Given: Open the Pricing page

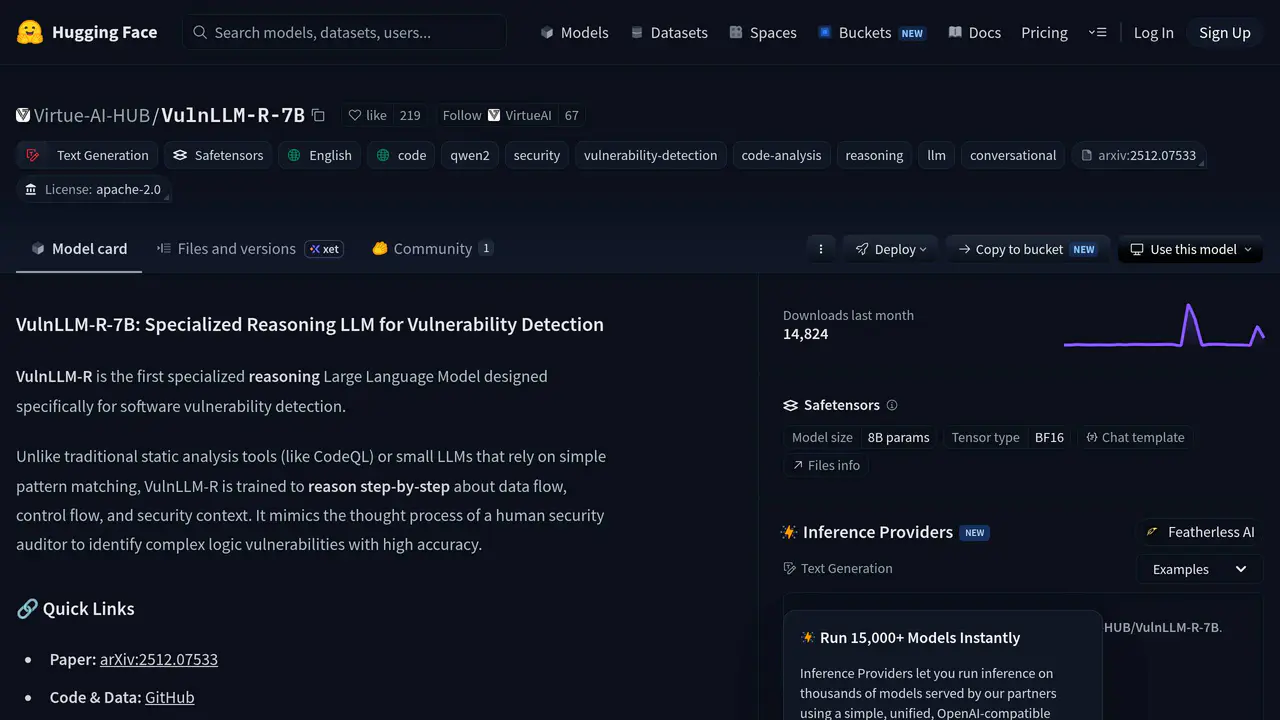Looking at the screenshot, I should click(x=1044, y=32).
